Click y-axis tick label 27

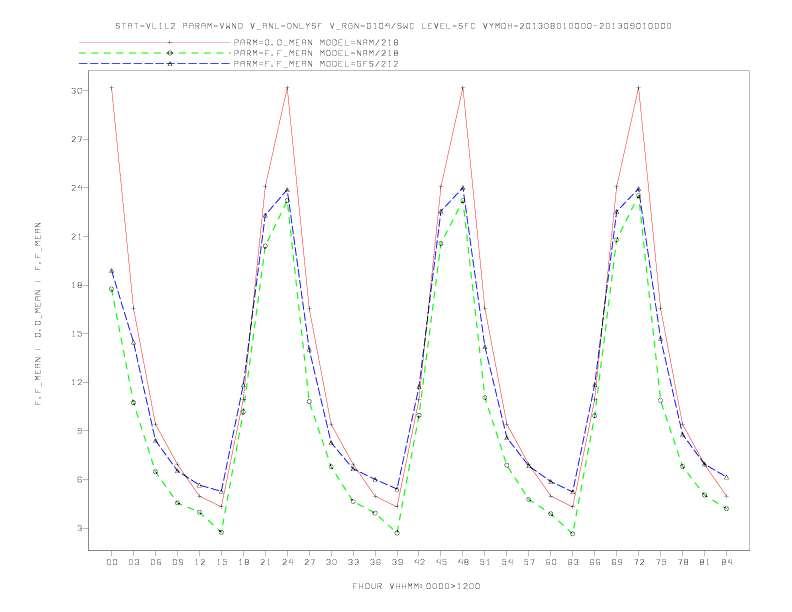77,139
